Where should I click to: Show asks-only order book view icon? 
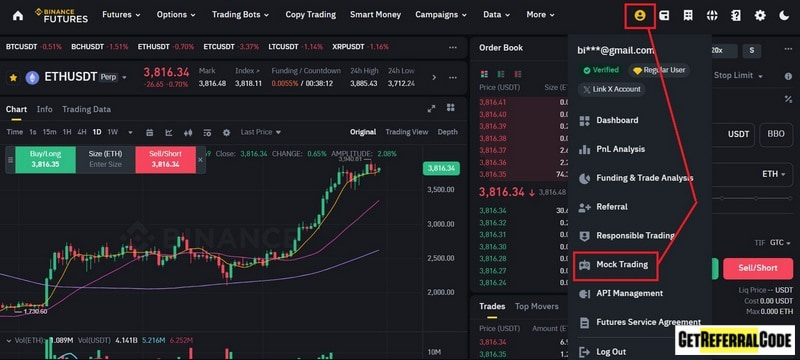[x=518, y=74]
